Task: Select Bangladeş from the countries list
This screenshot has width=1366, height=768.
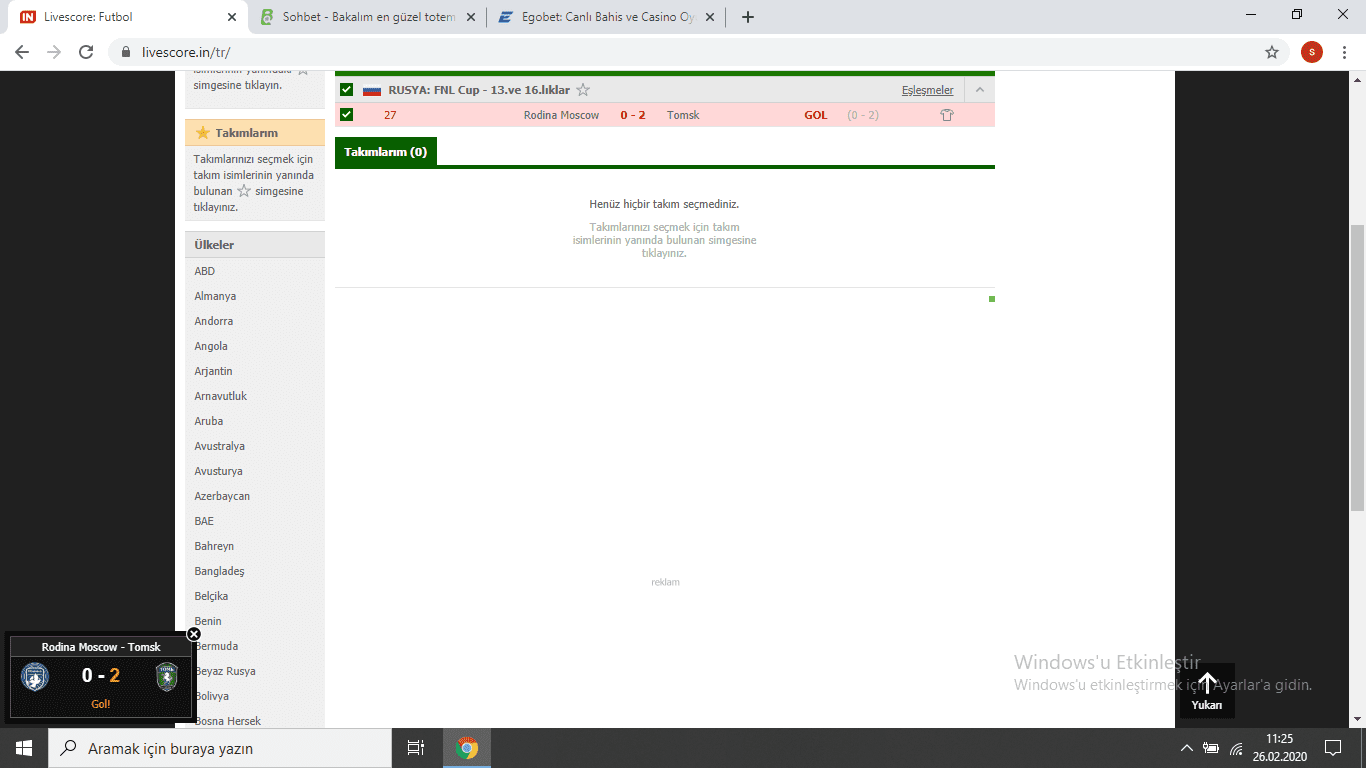Action: [220, 571]
